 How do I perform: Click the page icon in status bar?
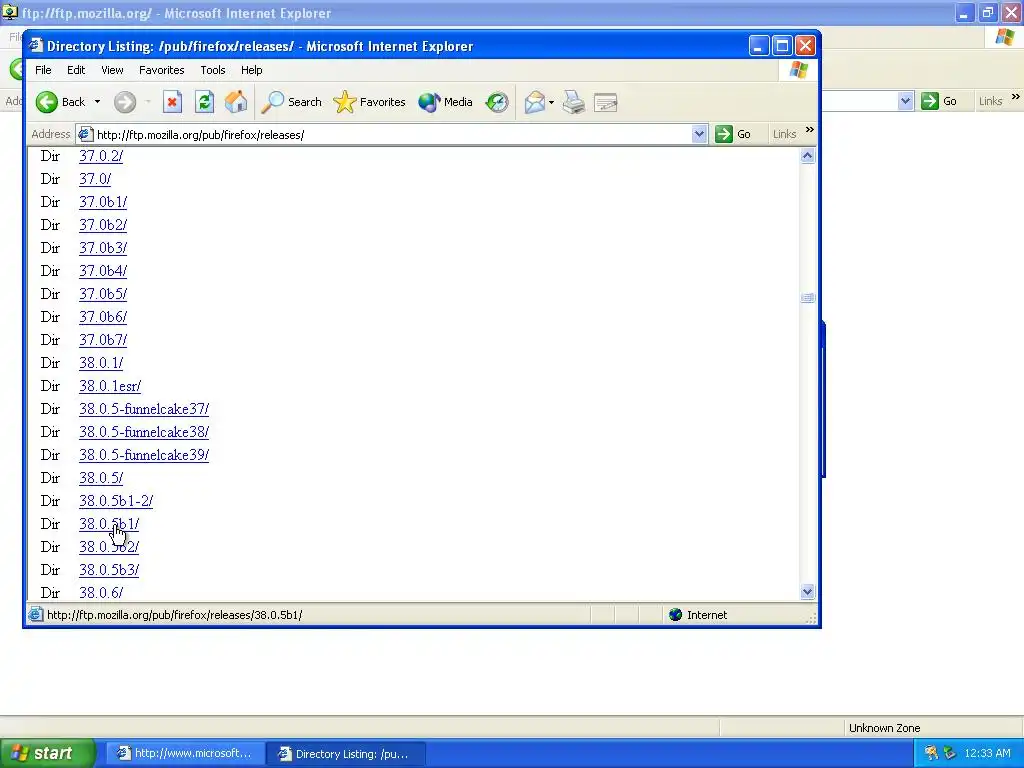36,615
